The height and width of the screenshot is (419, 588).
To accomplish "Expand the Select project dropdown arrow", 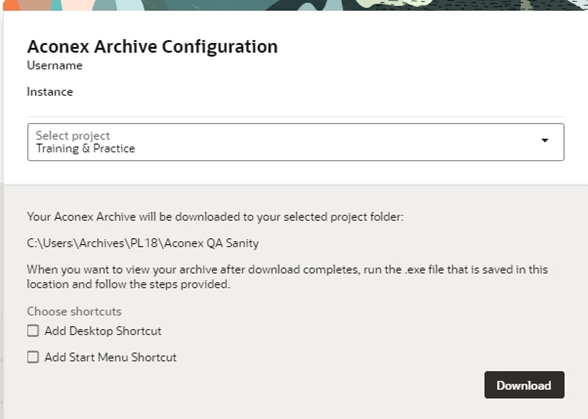I will pyautogui.click(x=544, y=141).
